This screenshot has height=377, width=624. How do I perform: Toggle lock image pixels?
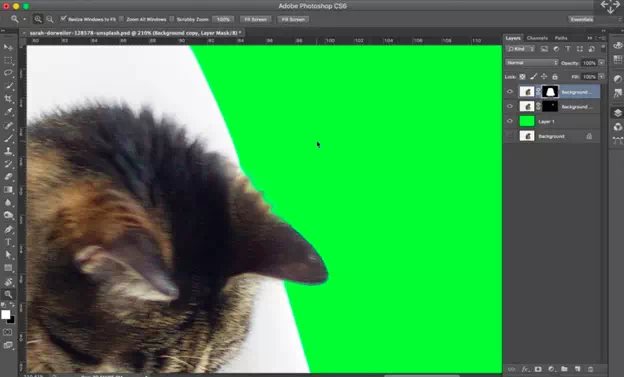[533, 76]
